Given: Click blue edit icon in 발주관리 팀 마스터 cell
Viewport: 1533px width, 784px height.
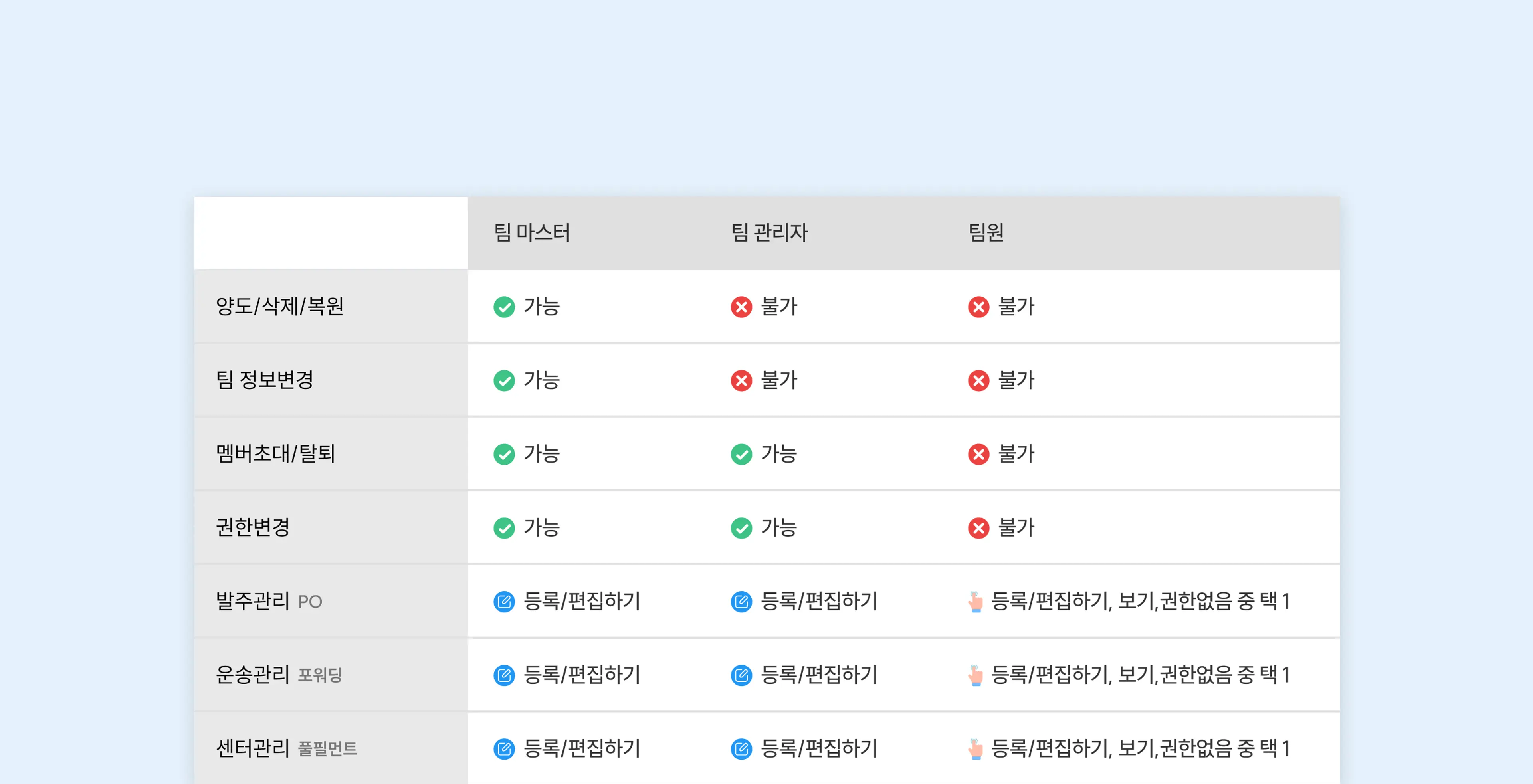Looking at the screenshot, I should click(x=504, y=602).
